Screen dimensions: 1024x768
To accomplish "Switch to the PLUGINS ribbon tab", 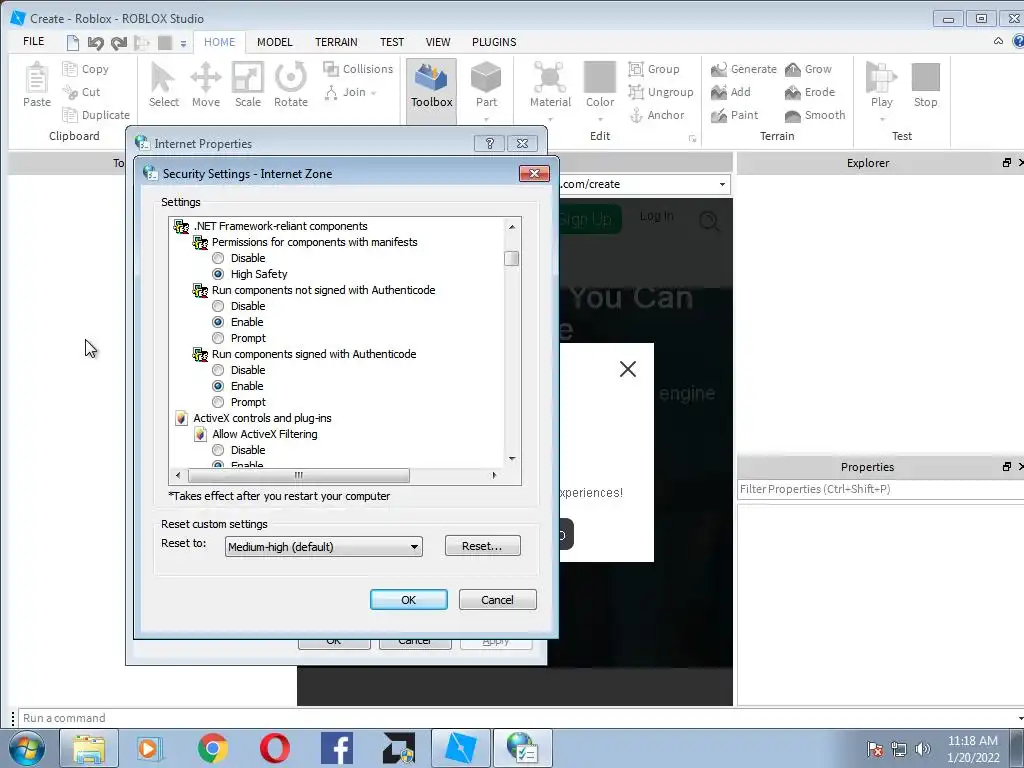I will (494, 42).
